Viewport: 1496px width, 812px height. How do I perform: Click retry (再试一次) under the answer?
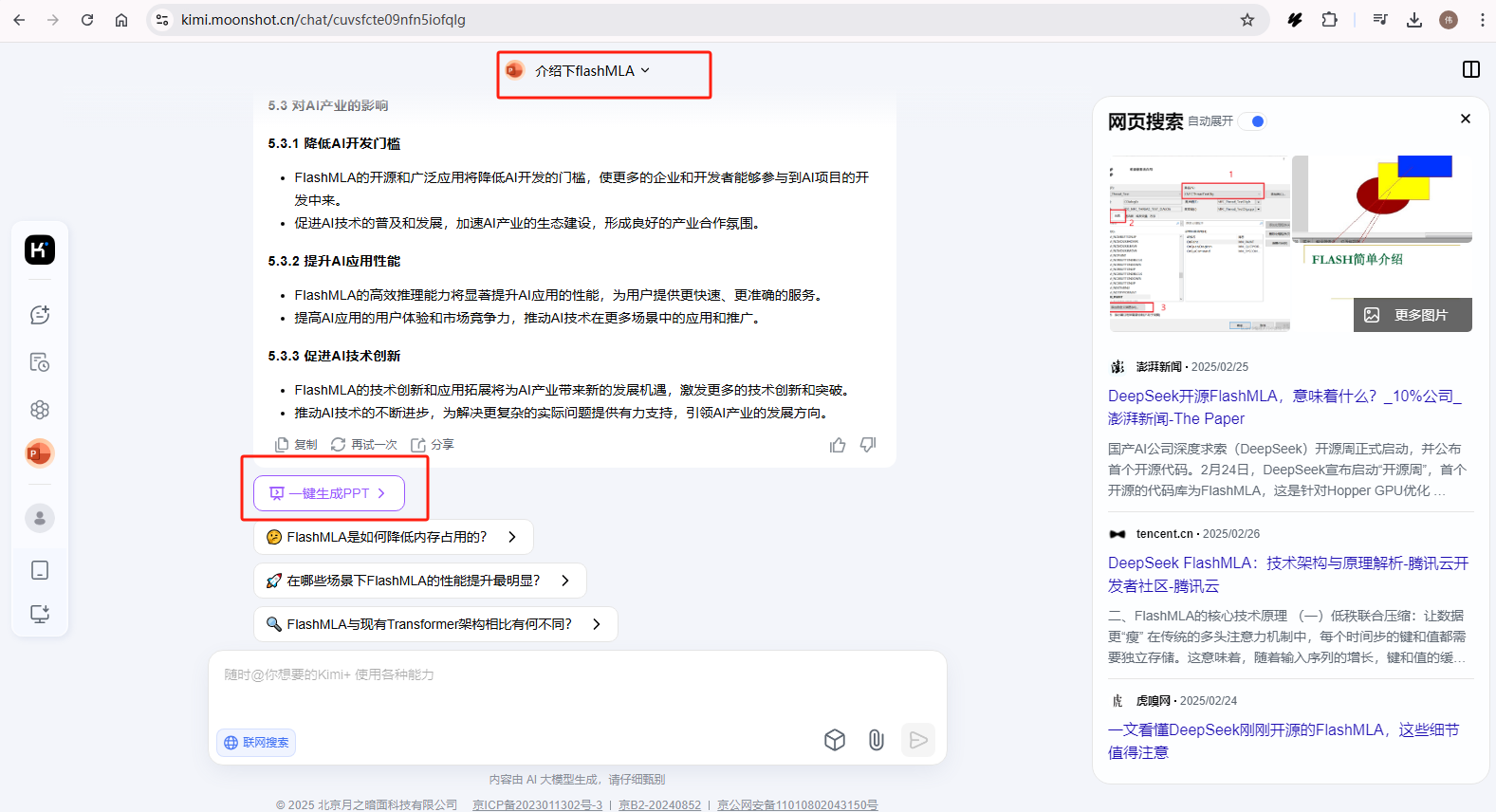(364, 445)
